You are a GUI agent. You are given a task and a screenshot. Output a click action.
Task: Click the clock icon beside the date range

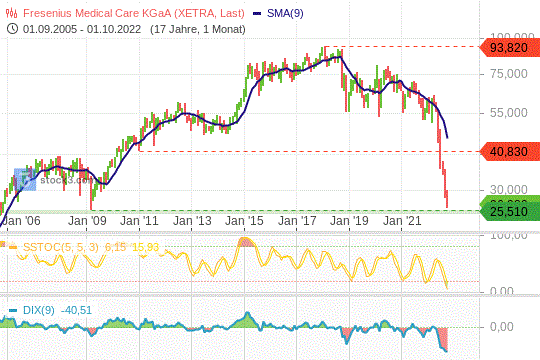12,29
